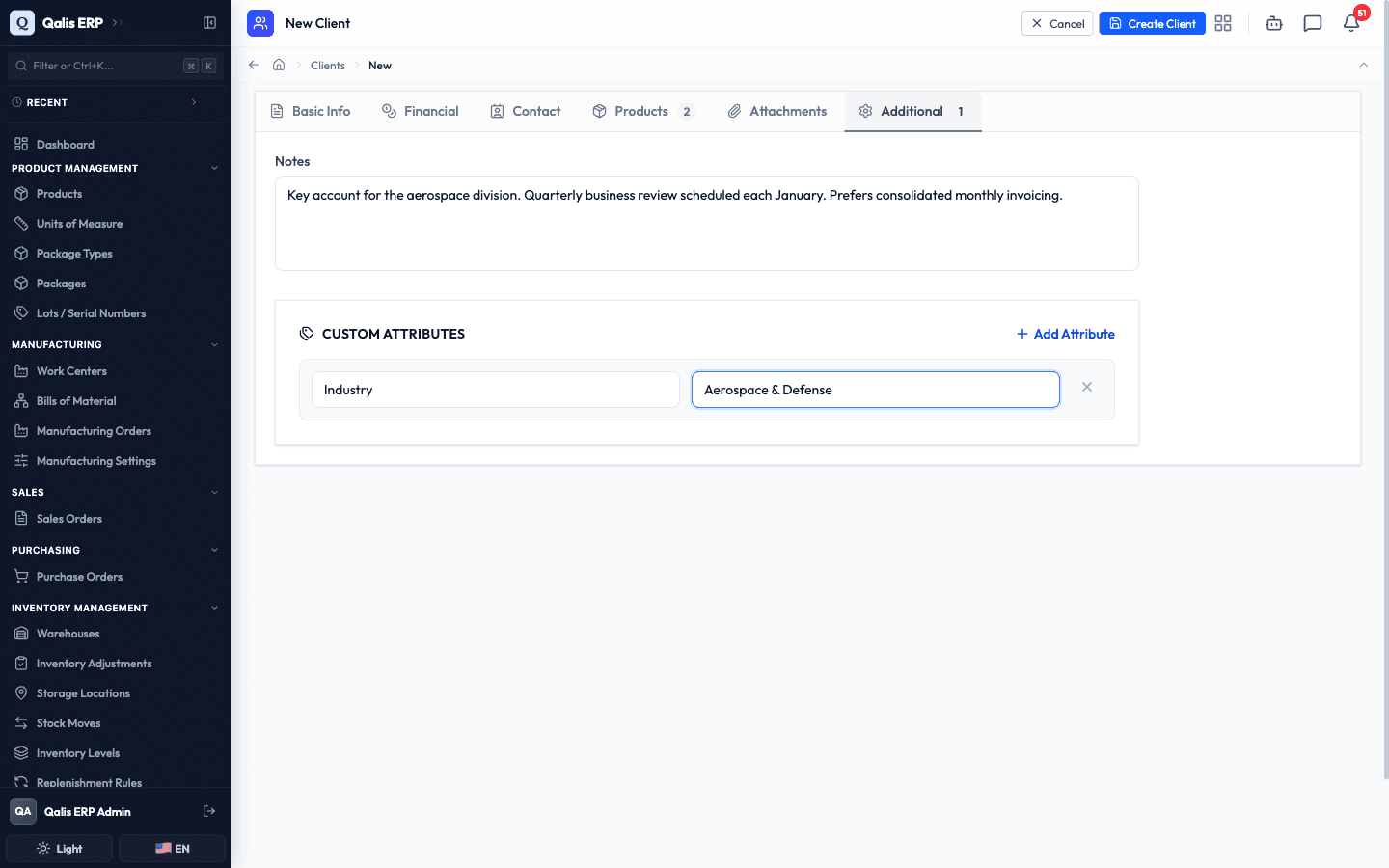Go to home via breadcrumb house icon

279,65
